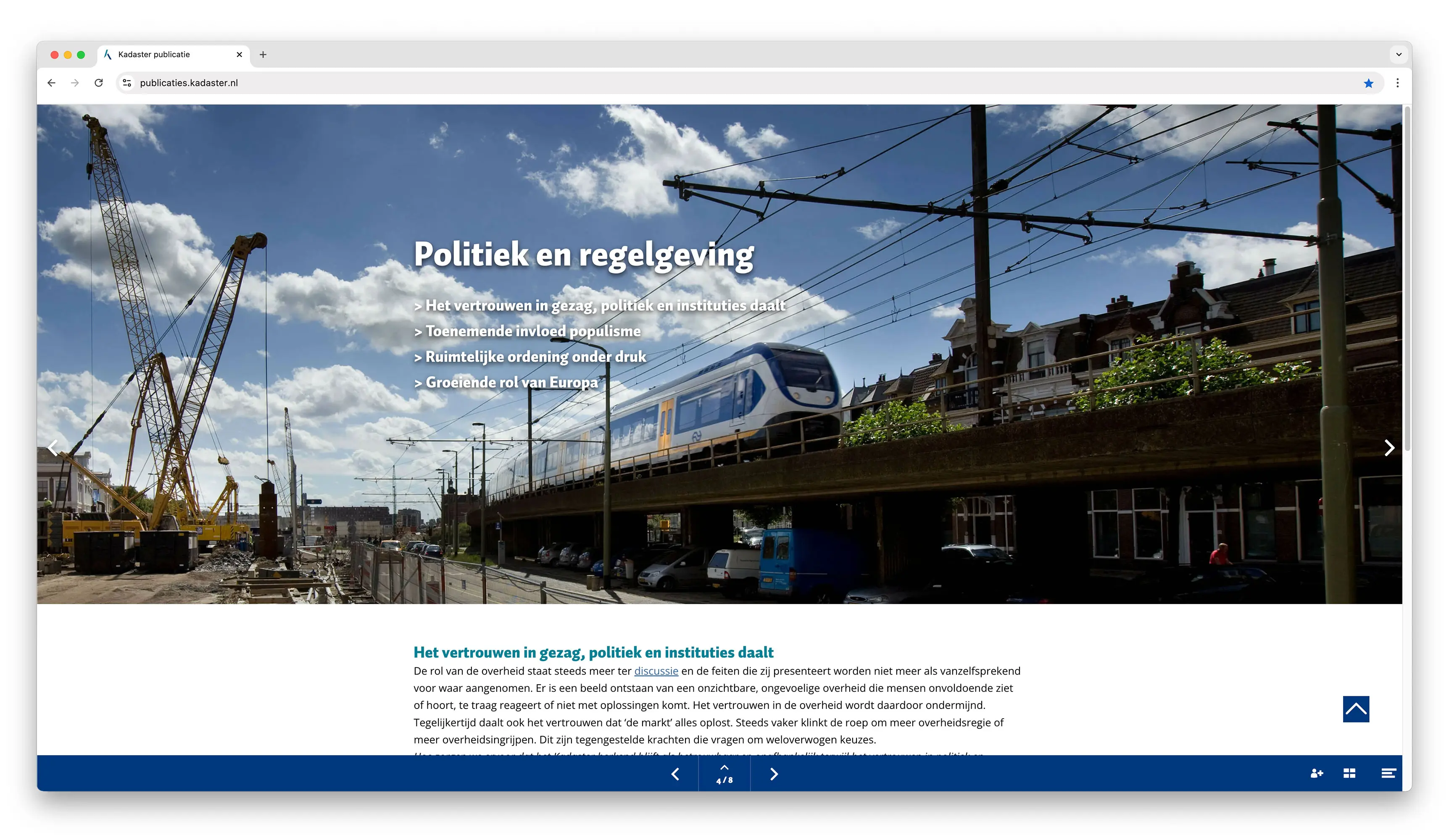Open a new browser tab

coord(263,55)
